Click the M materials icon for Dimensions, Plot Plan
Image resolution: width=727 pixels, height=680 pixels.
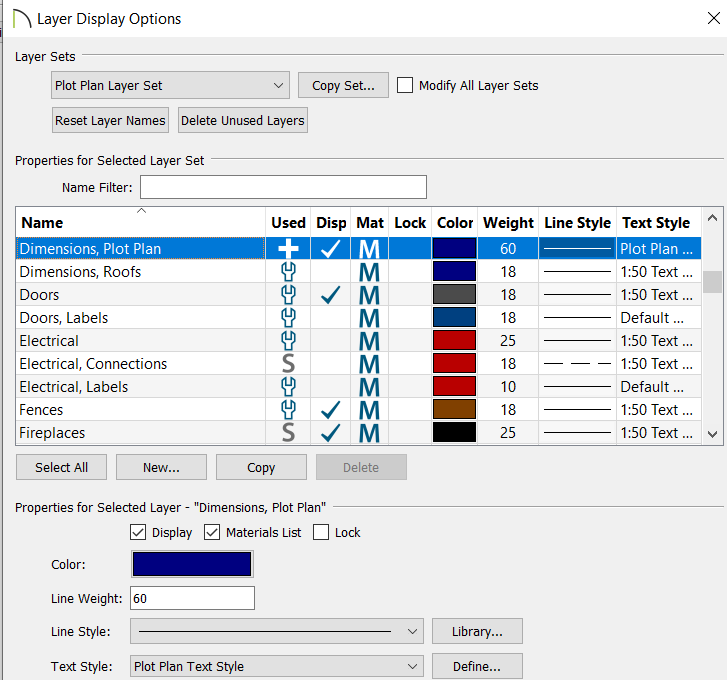pos(369,249)
